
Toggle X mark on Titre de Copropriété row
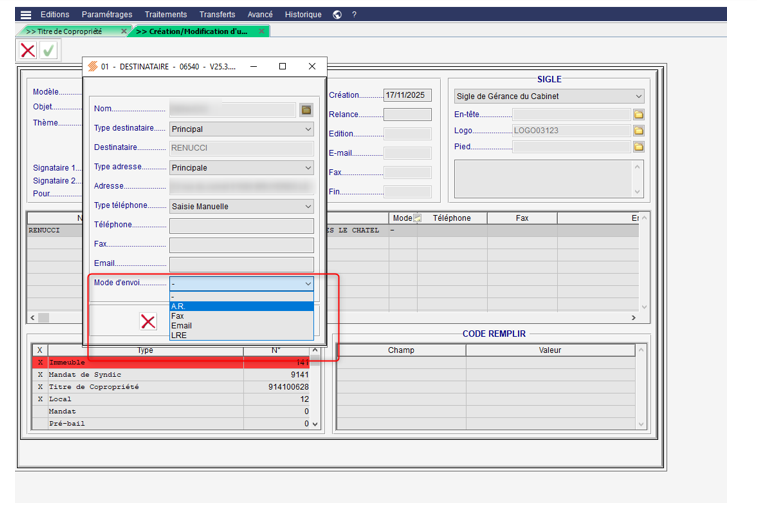pyautogui.click(x=40, y=387)
